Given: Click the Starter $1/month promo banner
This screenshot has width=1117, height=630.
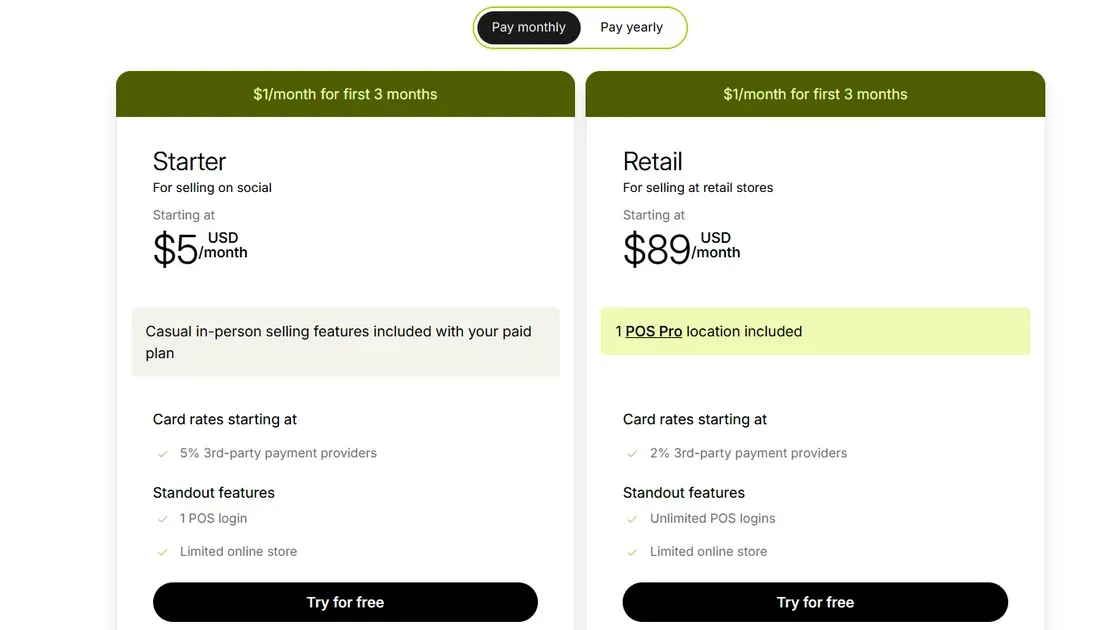Looking at the screenshot, I should 345,94.
